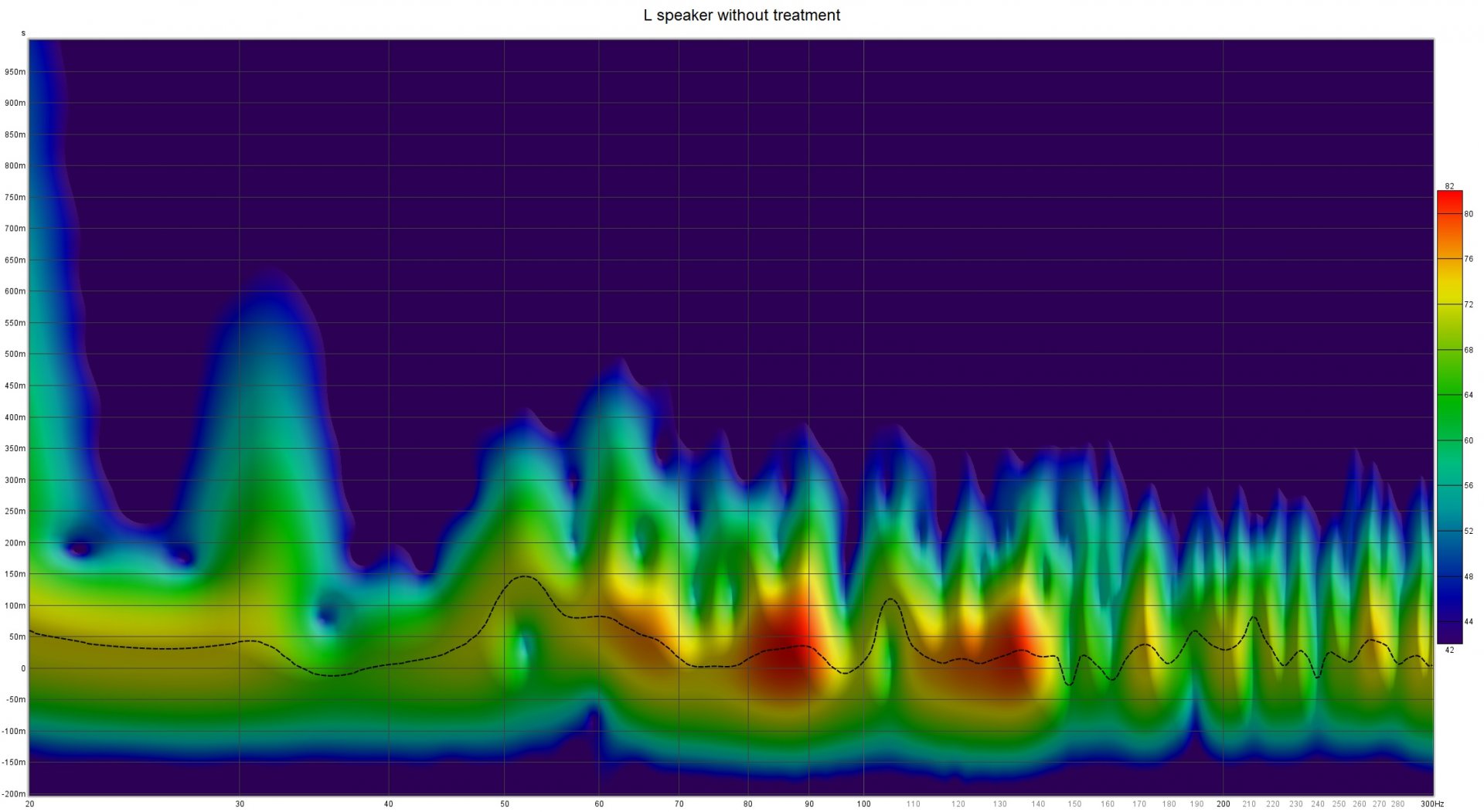Screen dimensions: 1484x812
Task: Click the 140 frequency axis label
Action: point(1038,804)
